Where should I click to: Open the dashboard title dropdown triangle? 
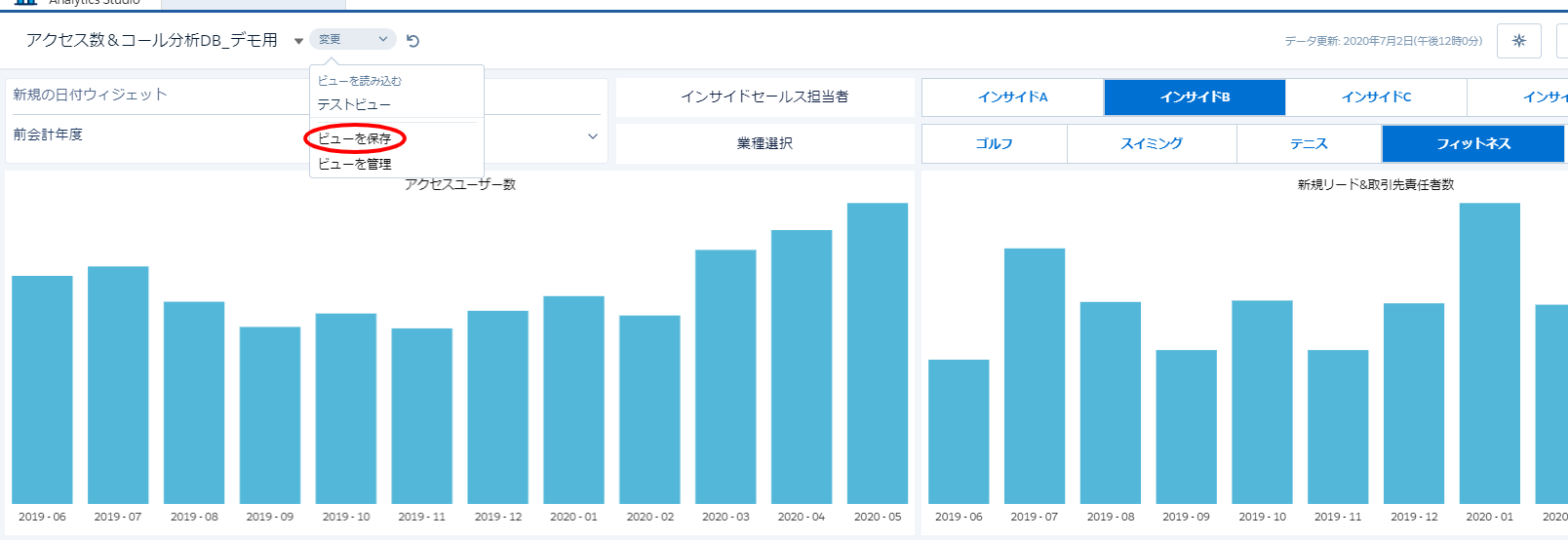(x=298, y=41)
